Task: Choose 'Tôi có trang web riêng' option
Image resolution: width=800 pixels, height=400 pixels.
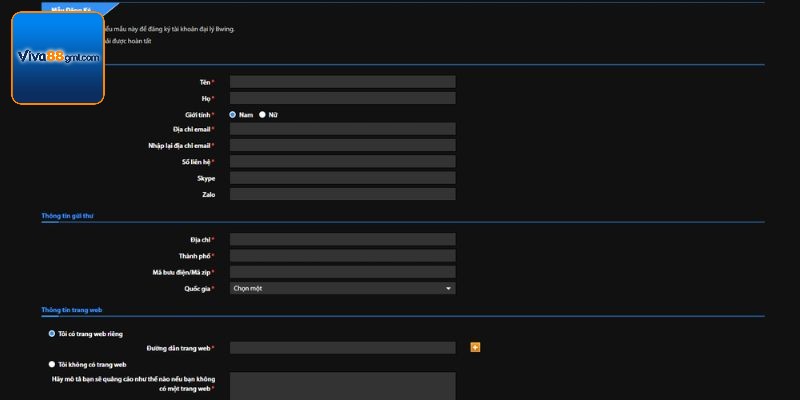Action: 52,333
